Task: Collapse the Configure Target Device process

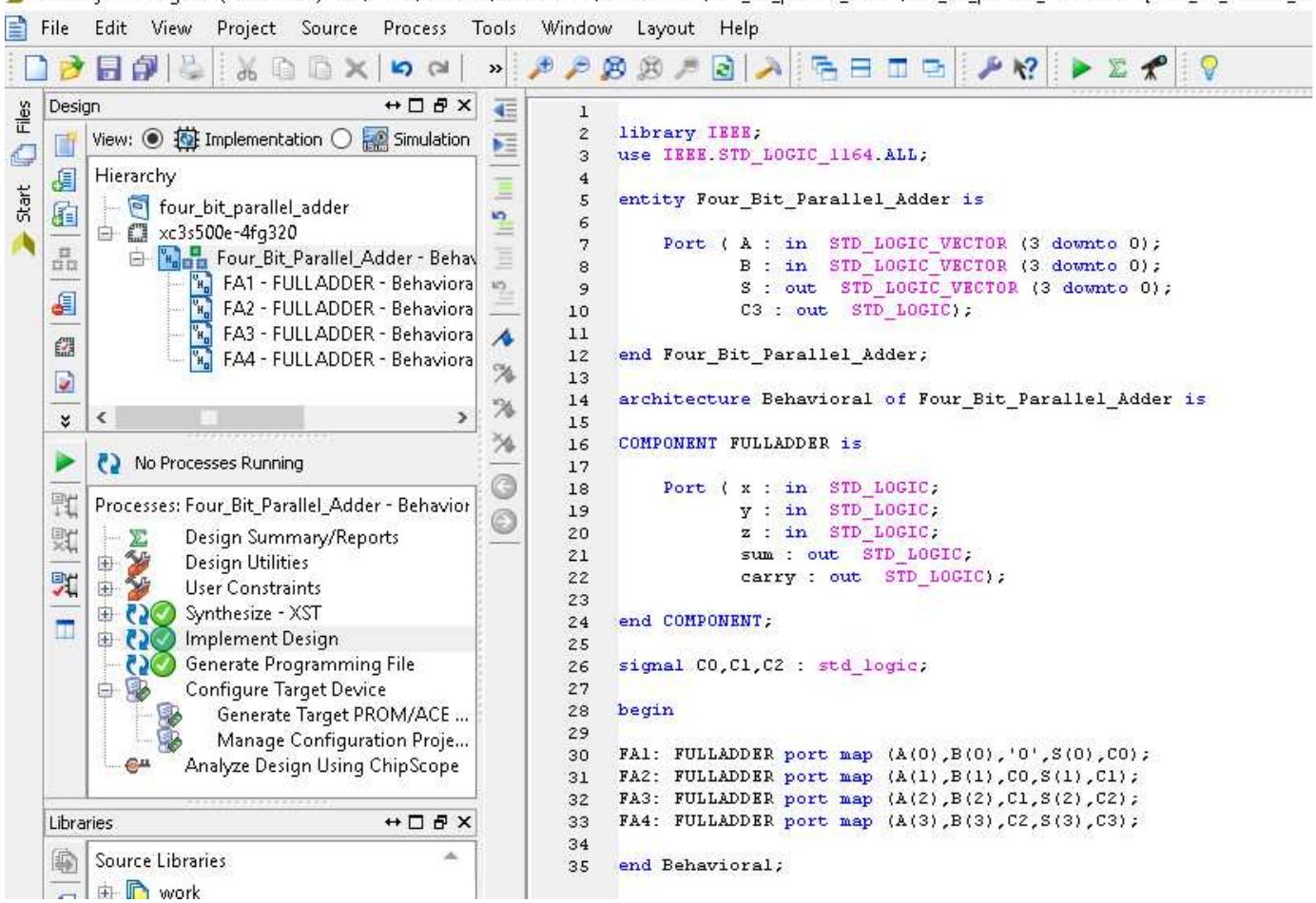Action: pos(106,690)
